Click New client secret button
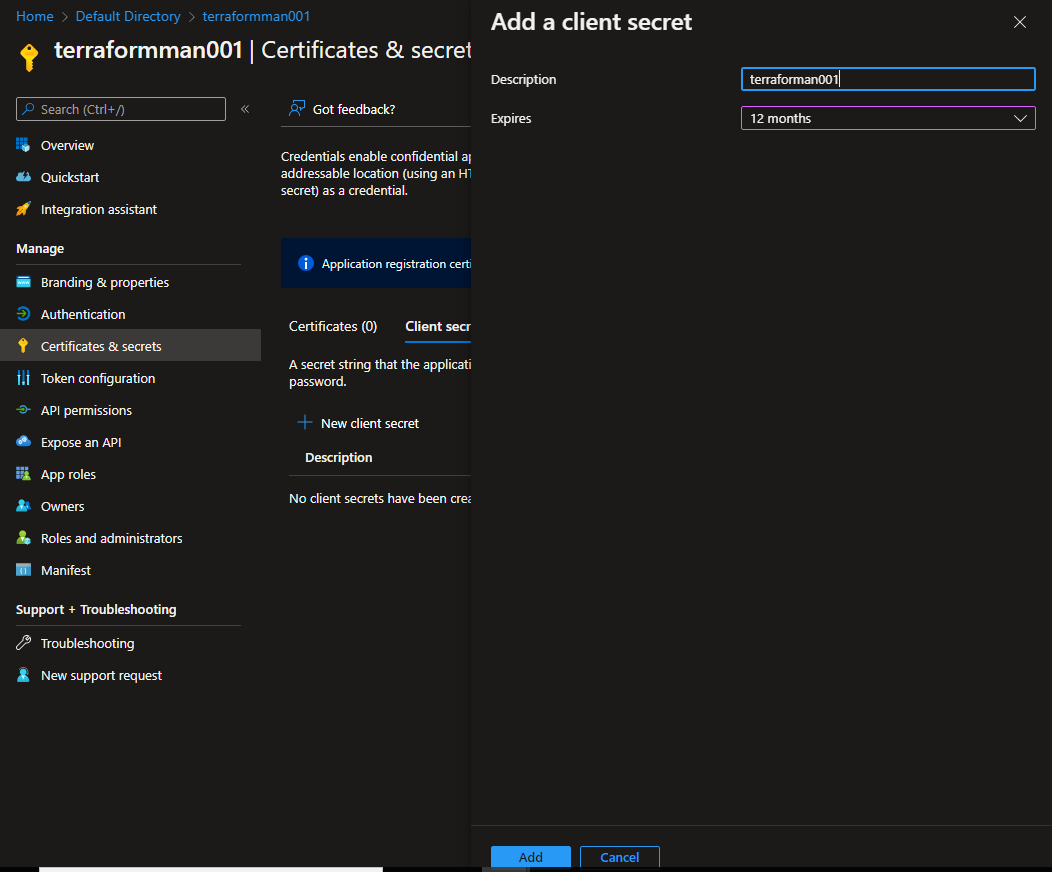 tap(358, 423)
